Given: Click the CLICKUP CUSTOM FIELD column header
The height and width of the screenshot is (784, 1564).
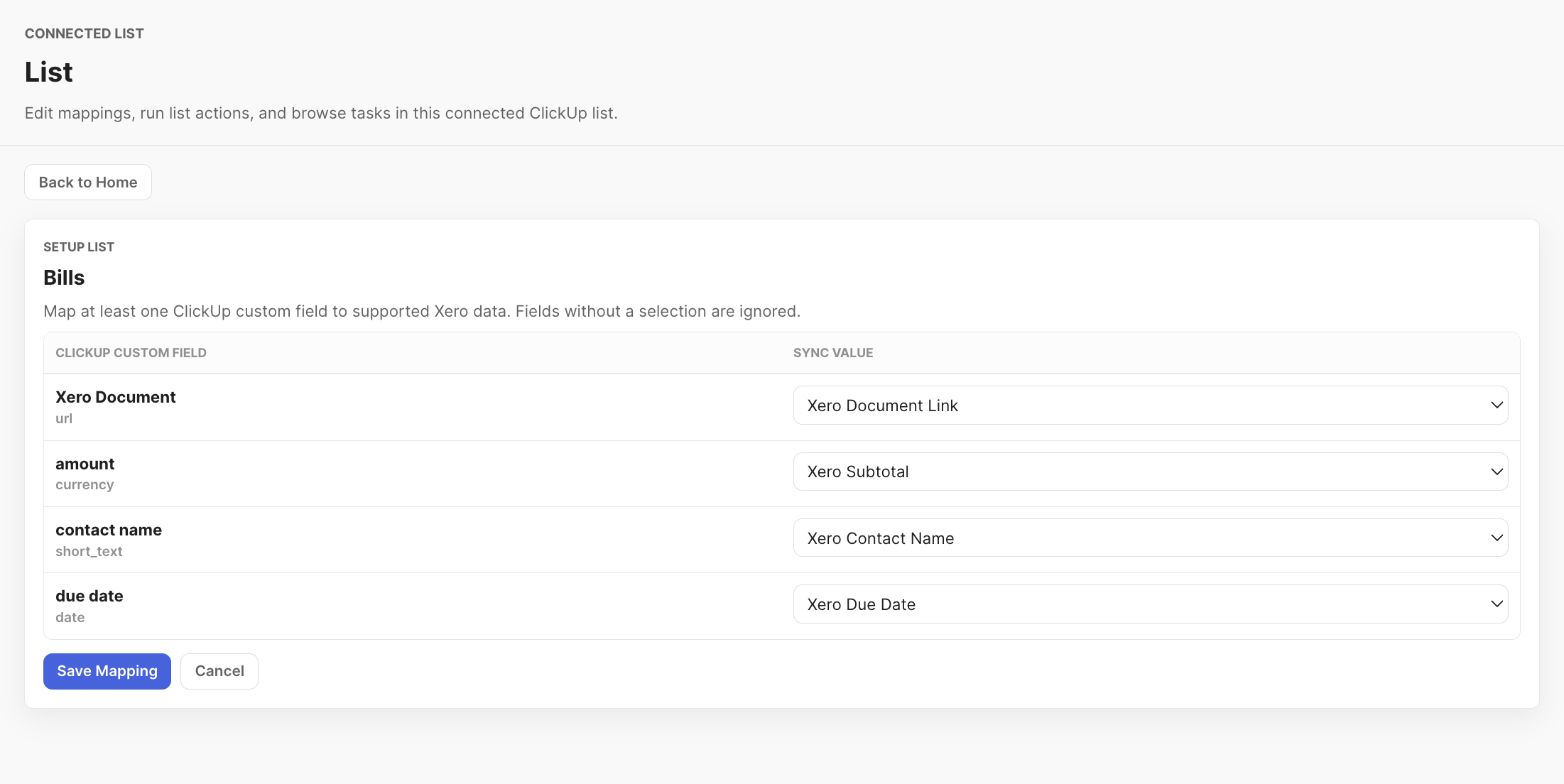Looking at the screenshot, I should [131, 353].
